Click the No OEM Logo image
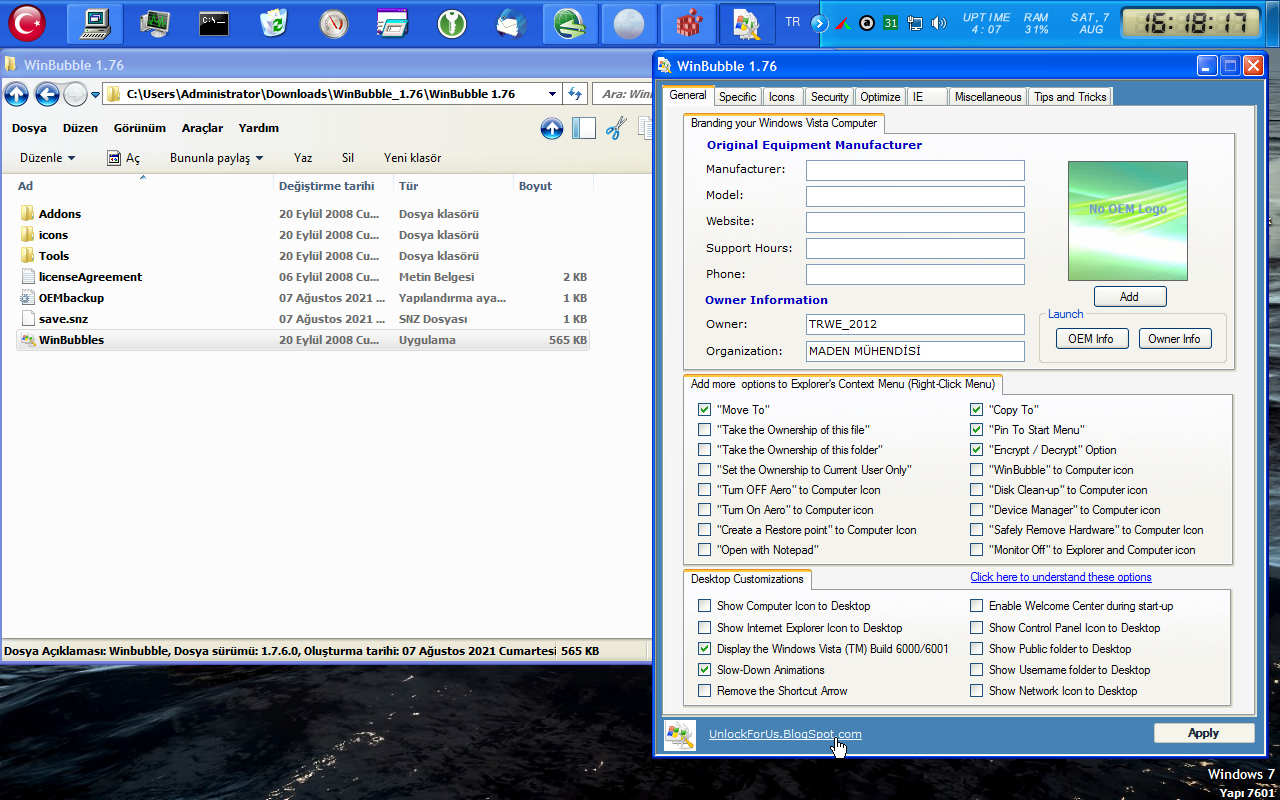 pos(1128,221)
